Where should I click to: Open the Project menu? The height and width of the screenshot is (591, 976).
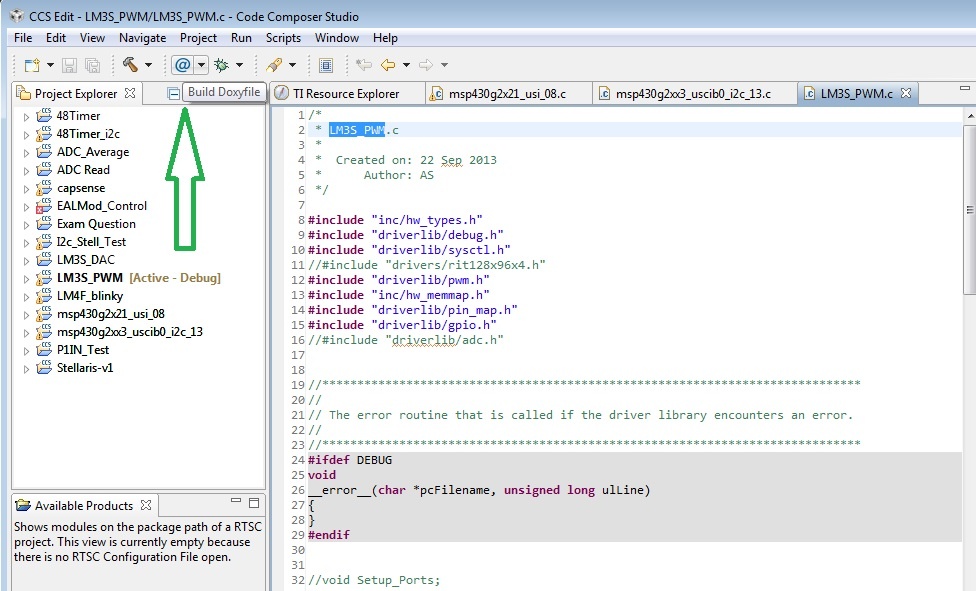tap(198, 38)
